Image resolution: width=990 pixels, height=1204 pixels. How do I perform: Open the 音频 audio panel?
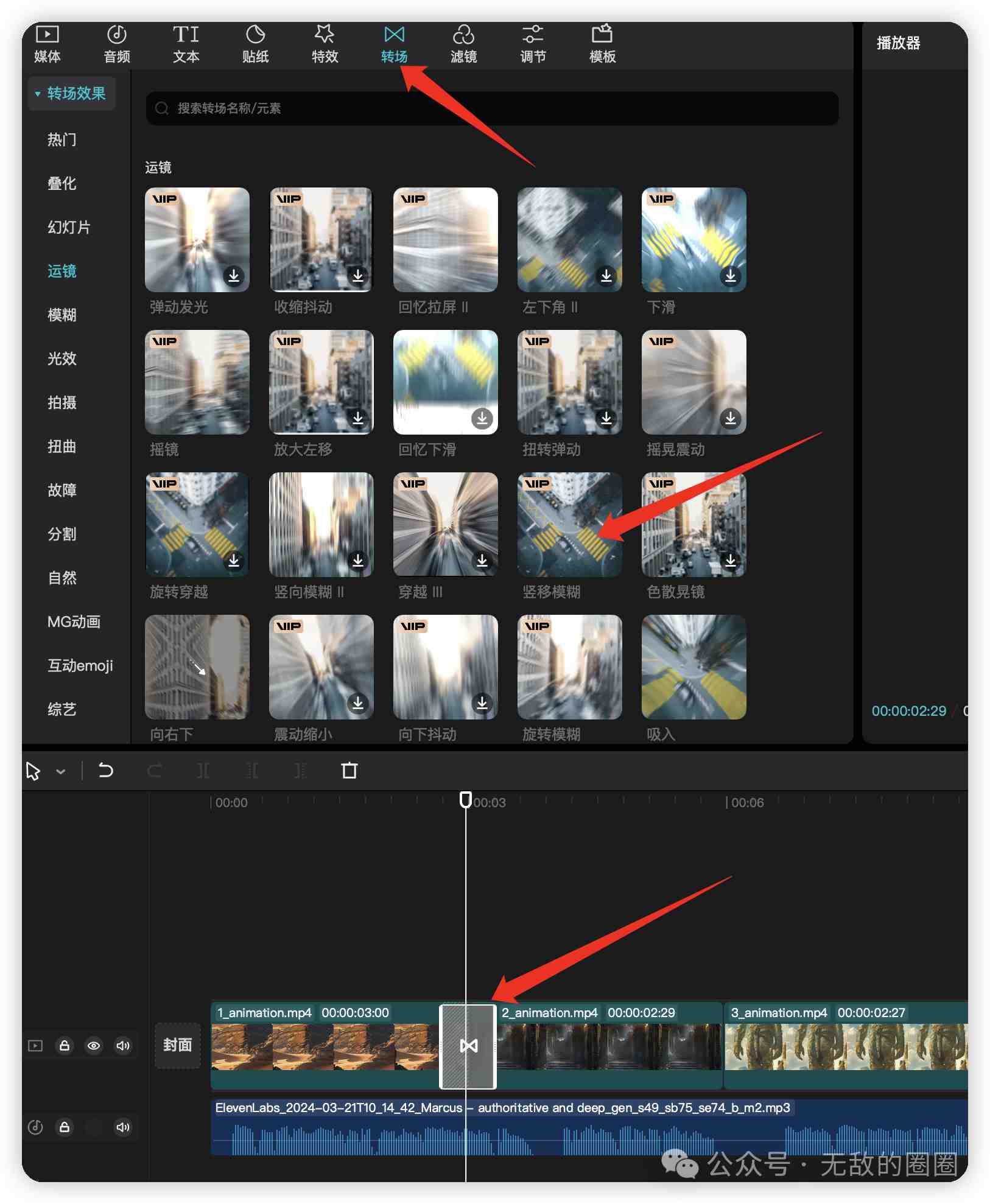coord(116,44)
